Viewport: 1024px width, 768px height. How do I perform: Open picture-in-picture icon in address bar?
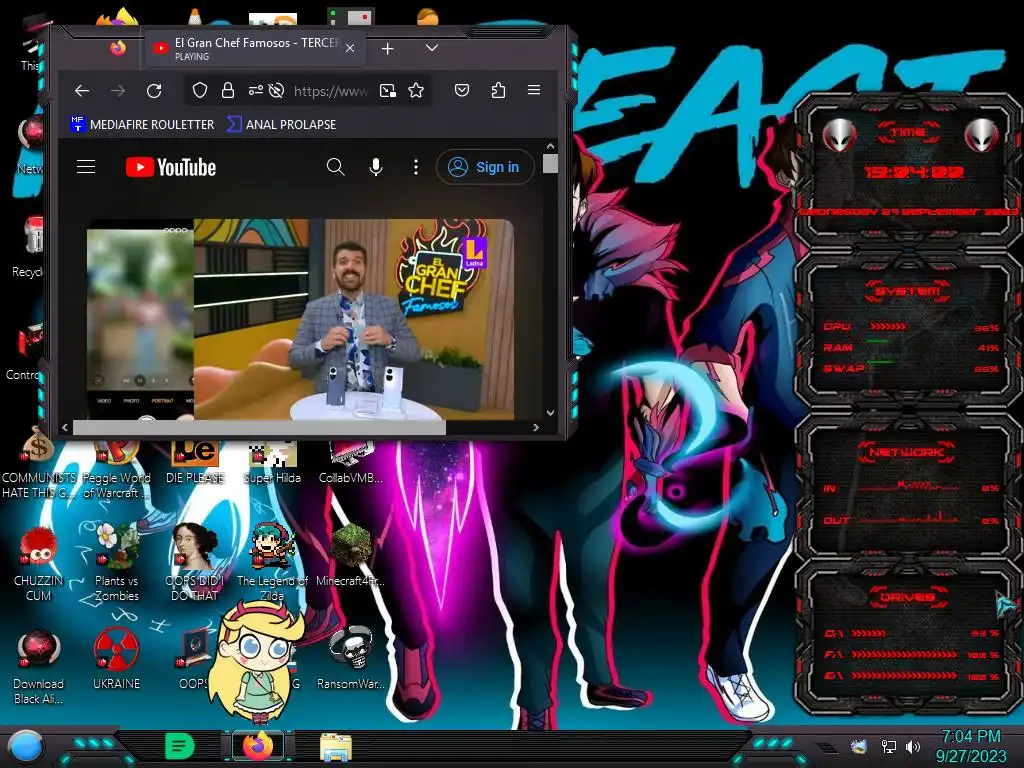388,90
